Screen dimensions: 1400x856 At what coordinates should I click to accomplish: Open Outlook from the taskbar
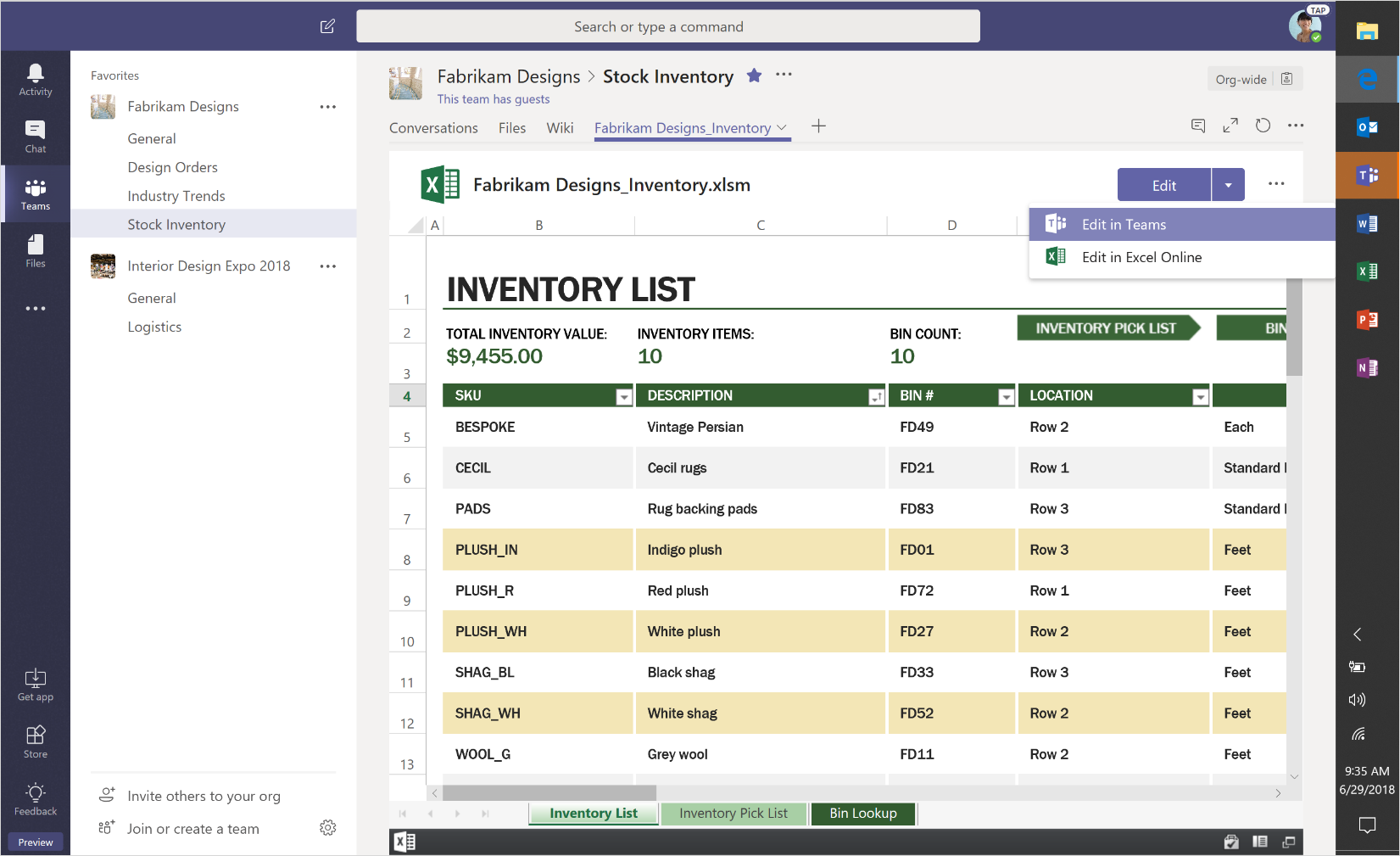point(1367,127)
